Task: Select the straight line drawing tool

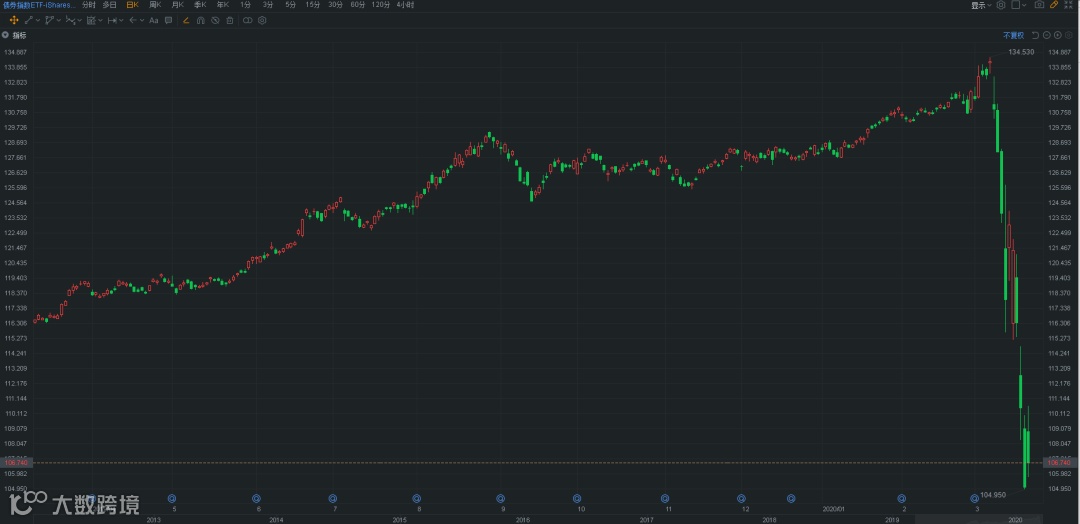Action: coord(28,20)
